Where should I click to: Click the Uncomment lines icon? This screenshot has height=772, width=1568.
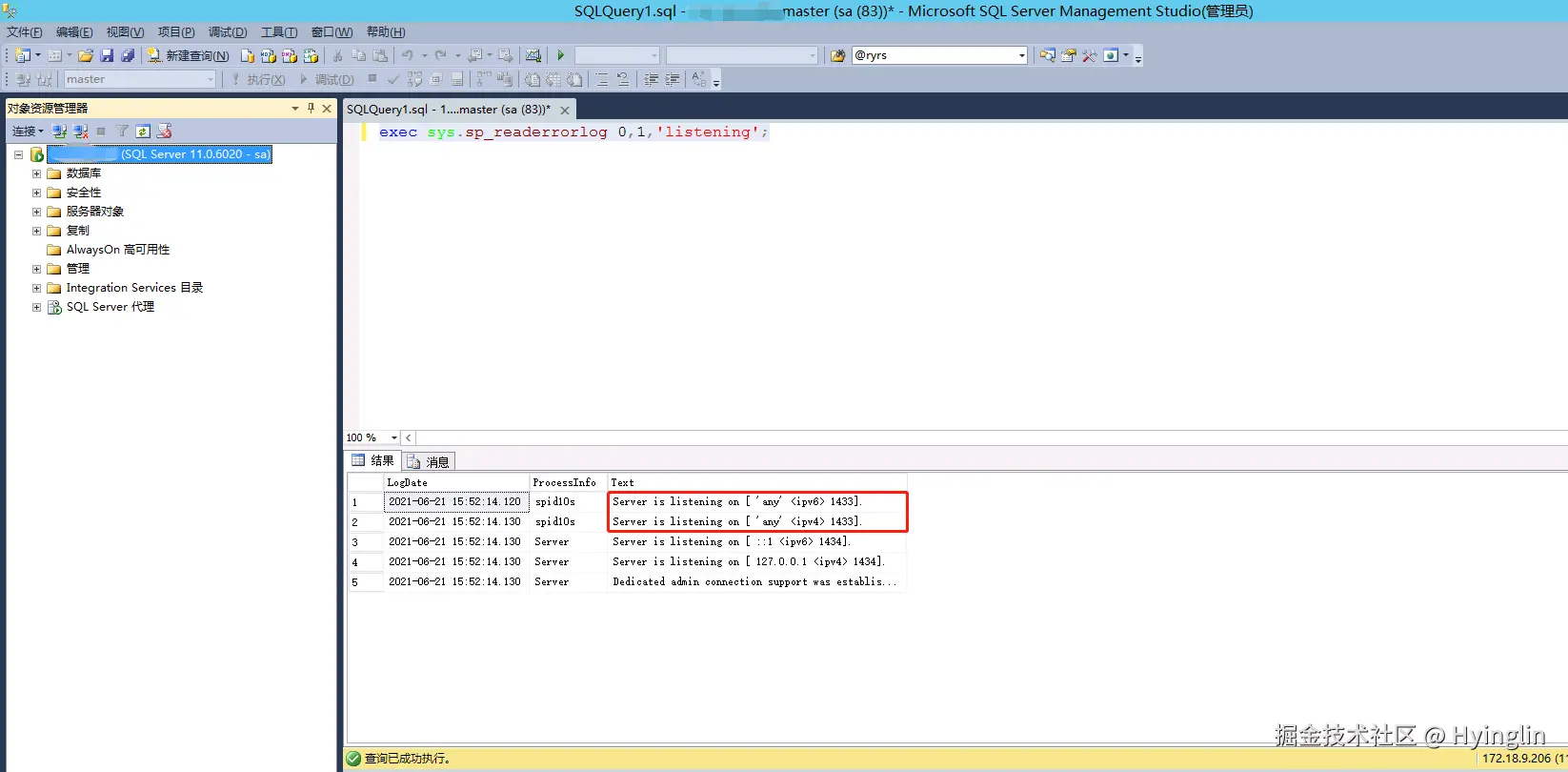click(x=623, y=79)
